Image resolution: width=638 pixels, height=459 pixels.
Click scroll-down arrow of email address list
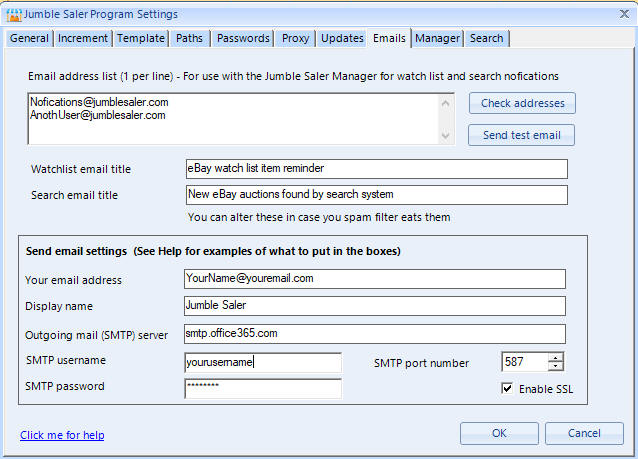446,136
